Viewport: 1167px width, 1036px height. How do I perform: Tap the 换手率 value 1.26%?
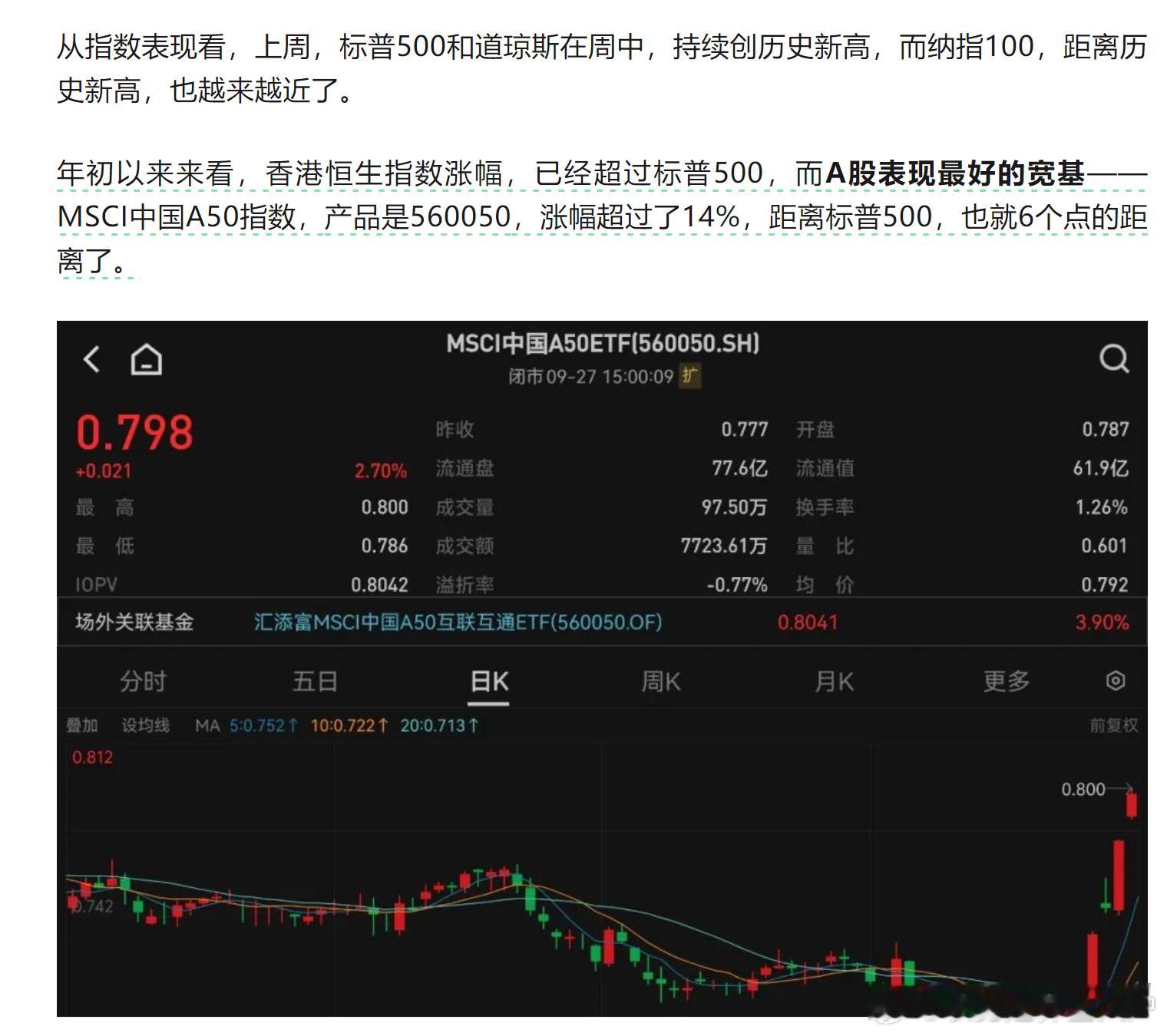click(1102, 507)
